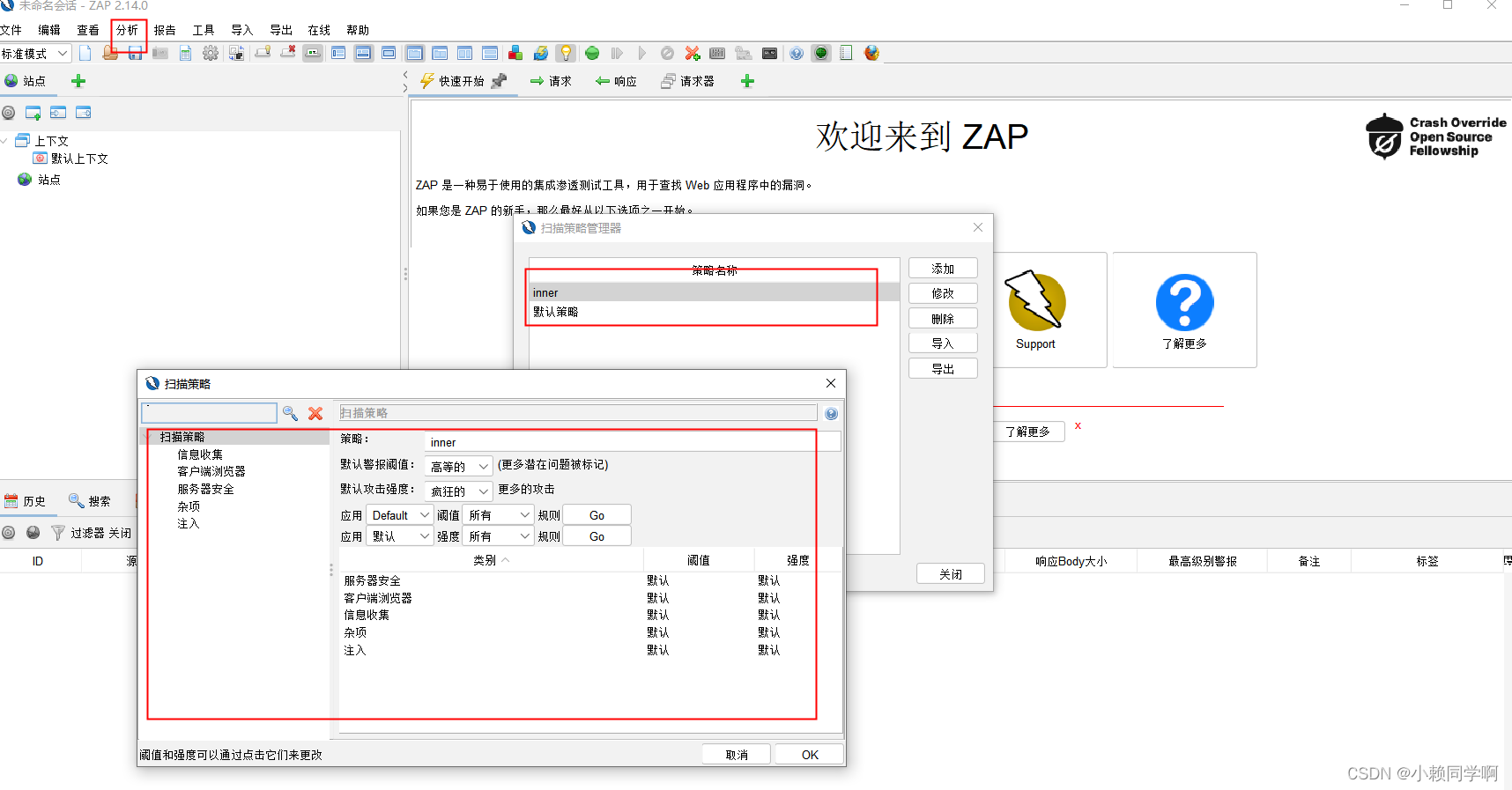Image resolution: width=1512 pixels, height=790 pixels.
Task: Click the export context icon in Sites toolbar
Action: coord(84,113)
